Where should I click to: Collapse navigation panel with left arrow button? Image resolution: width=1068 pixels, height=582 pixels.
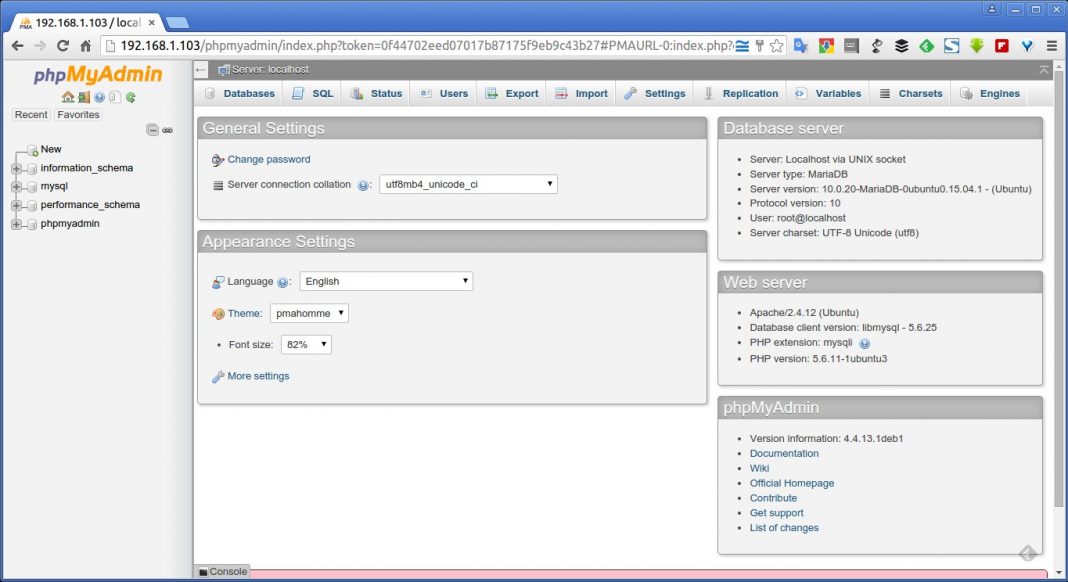point(200,70)
